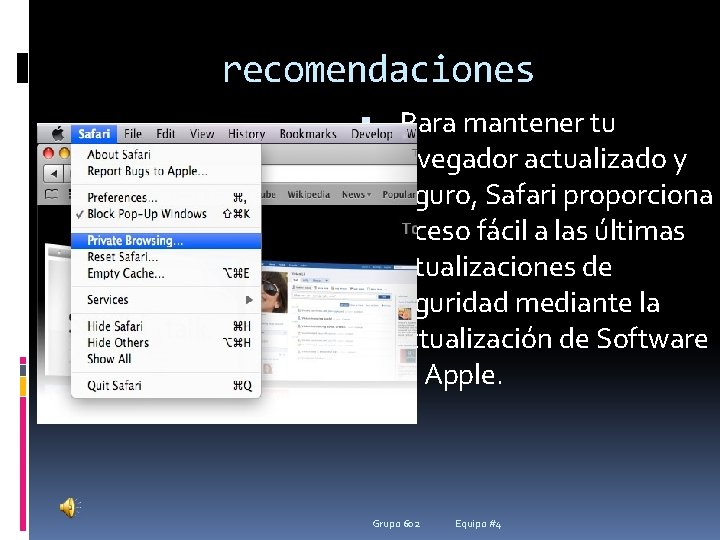Choose Reset Safari… entry

pos(166,257)
